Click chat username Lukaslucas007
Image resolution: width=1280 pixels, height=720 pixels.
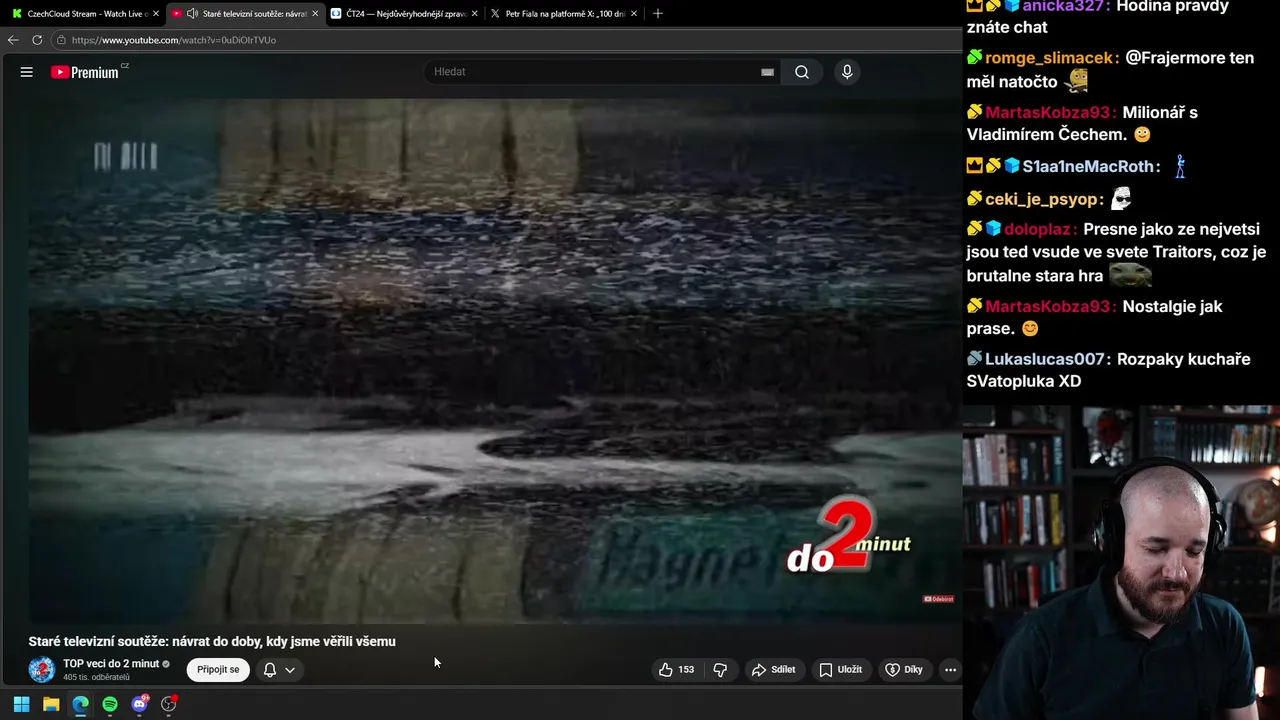tap(1045, 359)
